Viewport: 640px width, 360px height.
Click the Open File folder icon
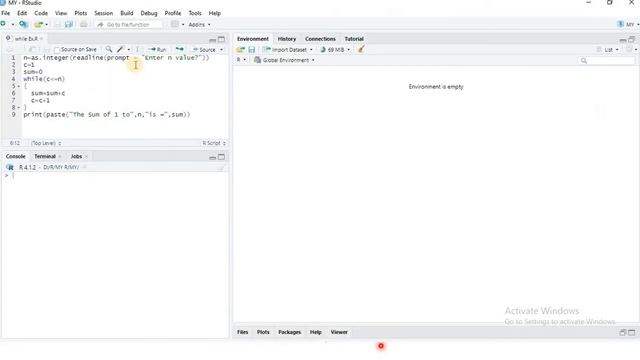coord(38,24)
